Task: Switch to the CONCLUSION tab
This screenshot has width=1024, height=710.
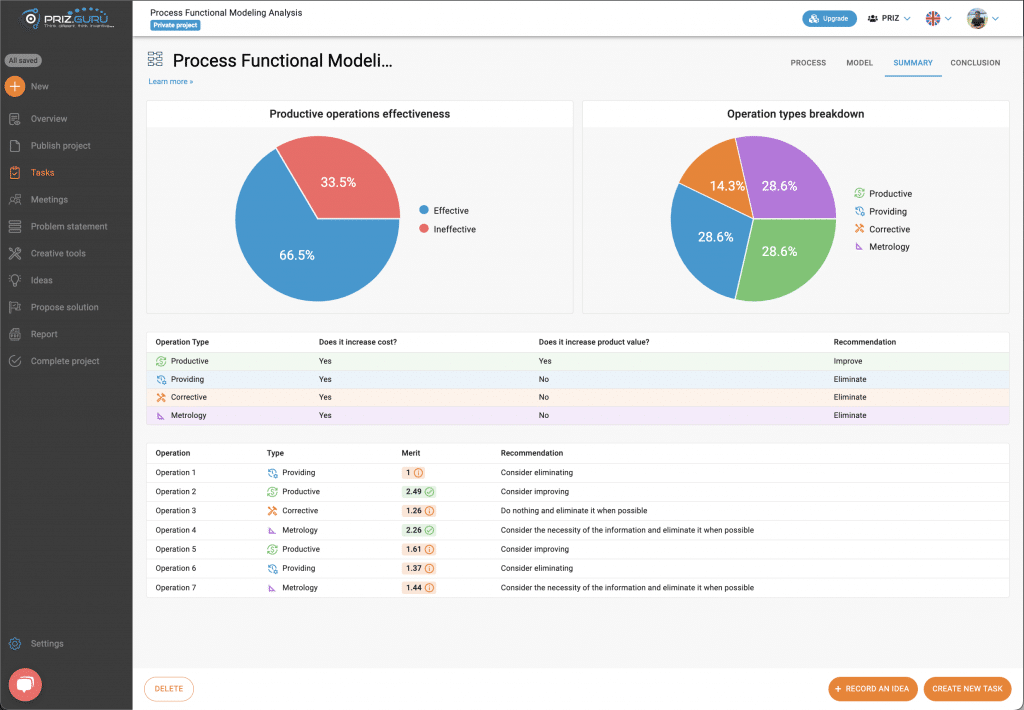Action: click(x=975, y=63)
